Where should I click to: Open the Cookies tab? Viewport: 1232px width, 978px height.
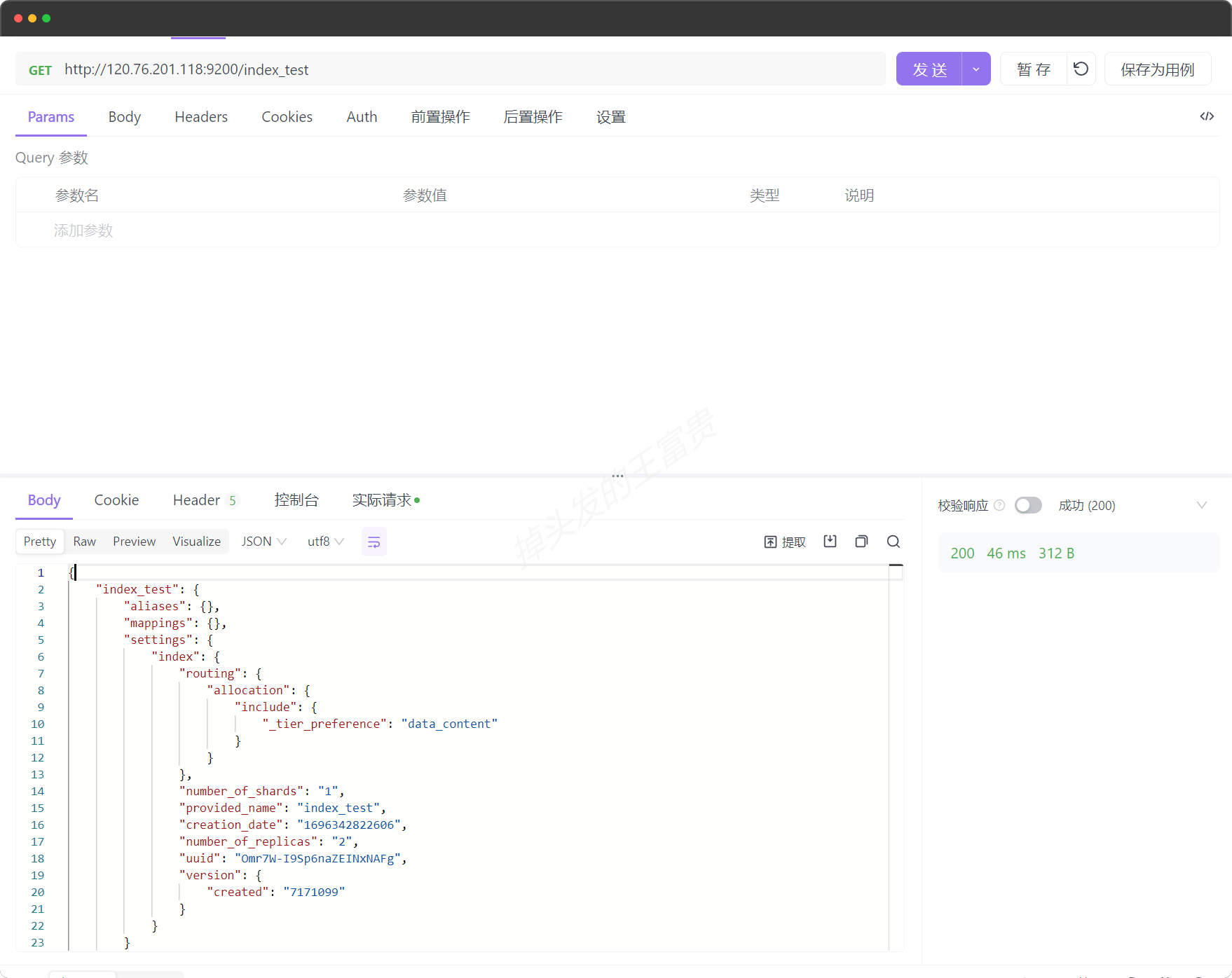pyautogui.click(x=287, y=117)
